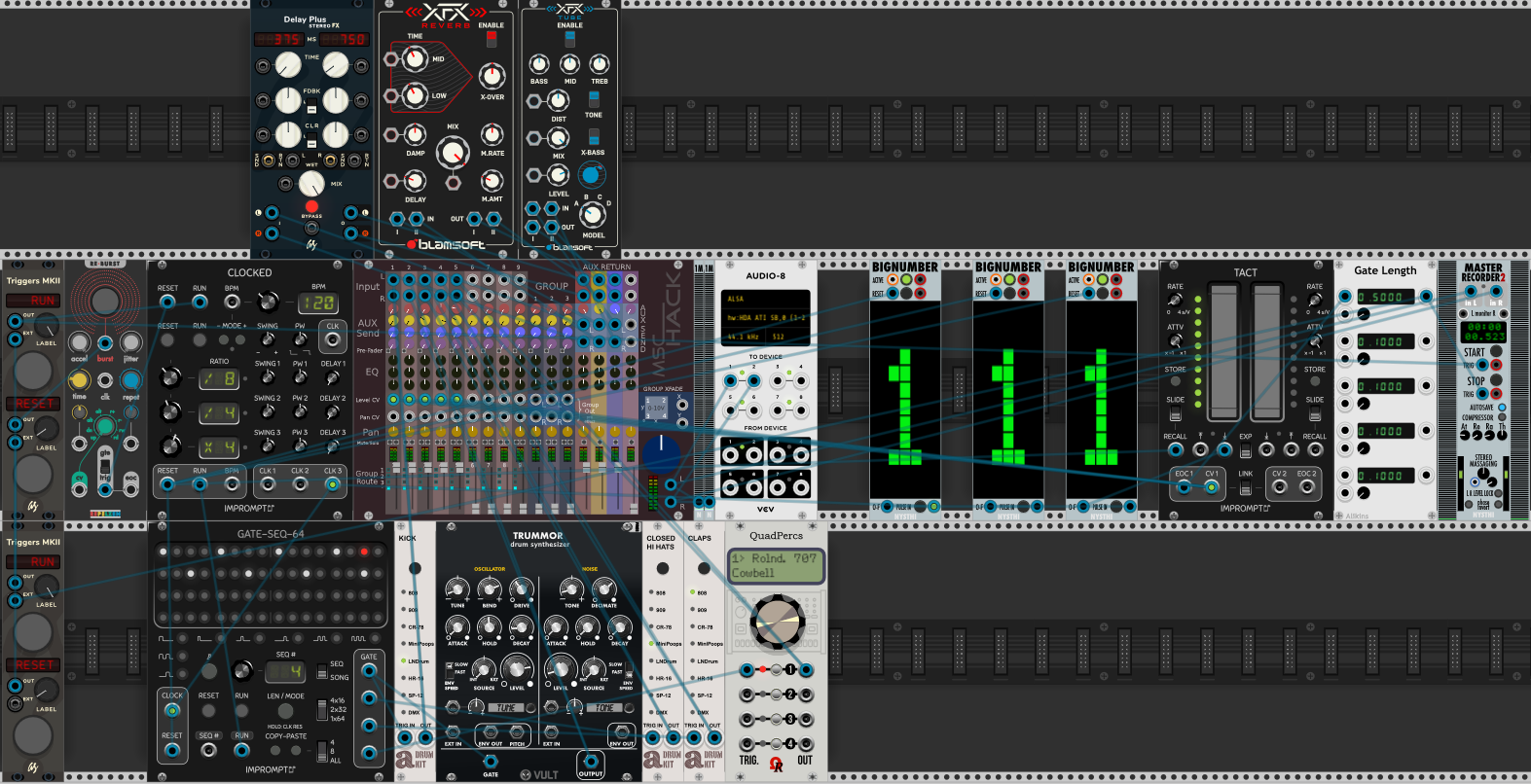This screenshot has width=1531, height=784.
Task: Click the burst jack on RE-BURST
Action: coord(105,342)
